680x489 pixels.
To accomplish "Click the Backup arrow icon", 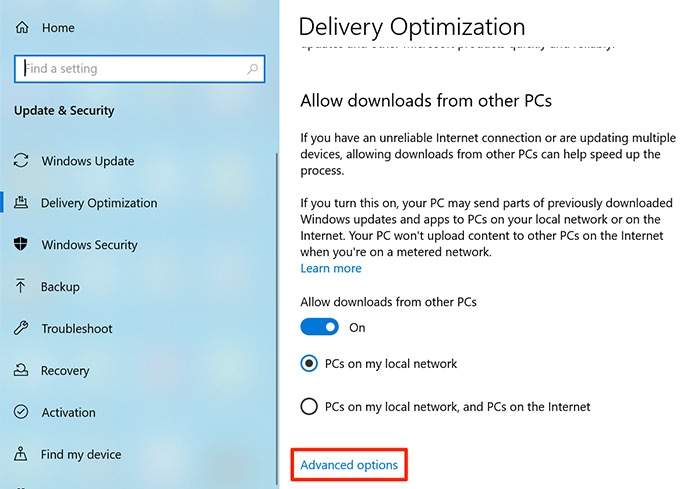I will click(22, 287).
